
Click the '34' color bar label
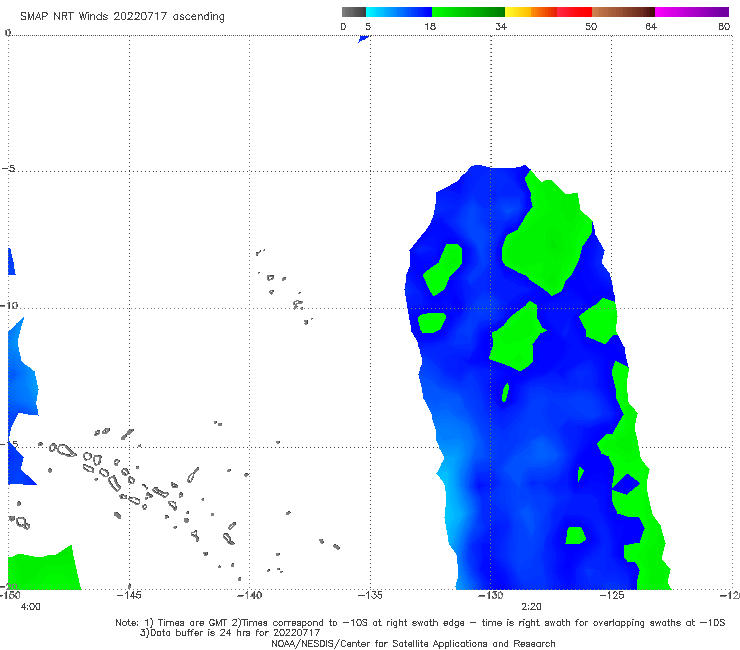[x=501, y=26]
